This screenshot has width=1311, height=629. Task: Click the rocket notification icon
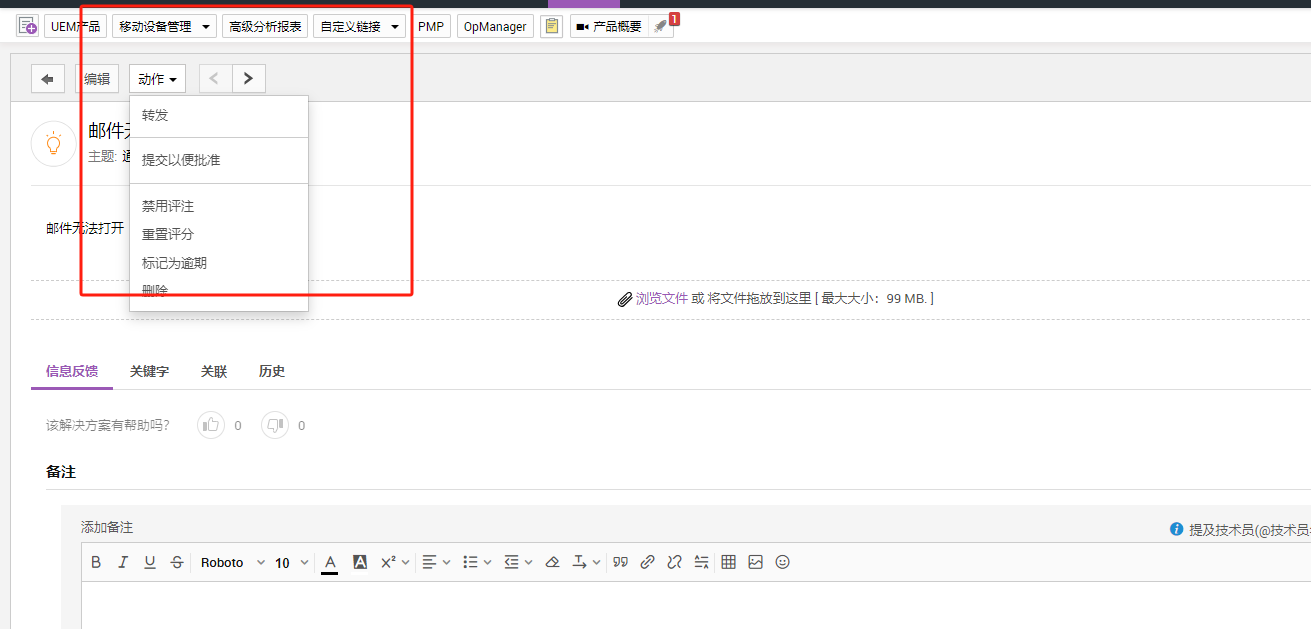[x=660, y=27]
